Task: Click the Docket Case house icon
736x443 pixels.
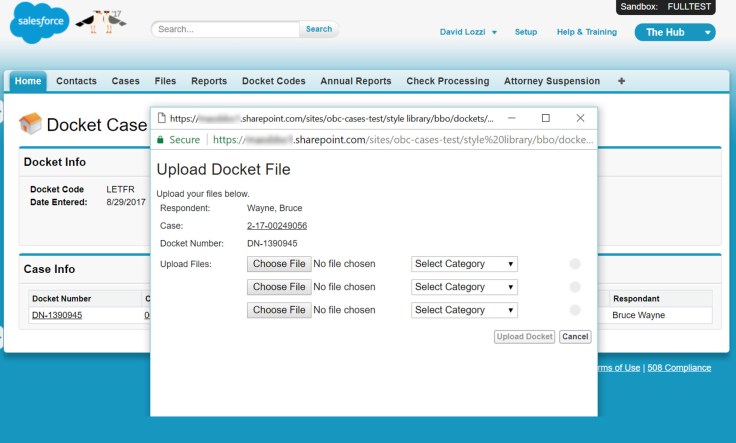Action: 31,124
